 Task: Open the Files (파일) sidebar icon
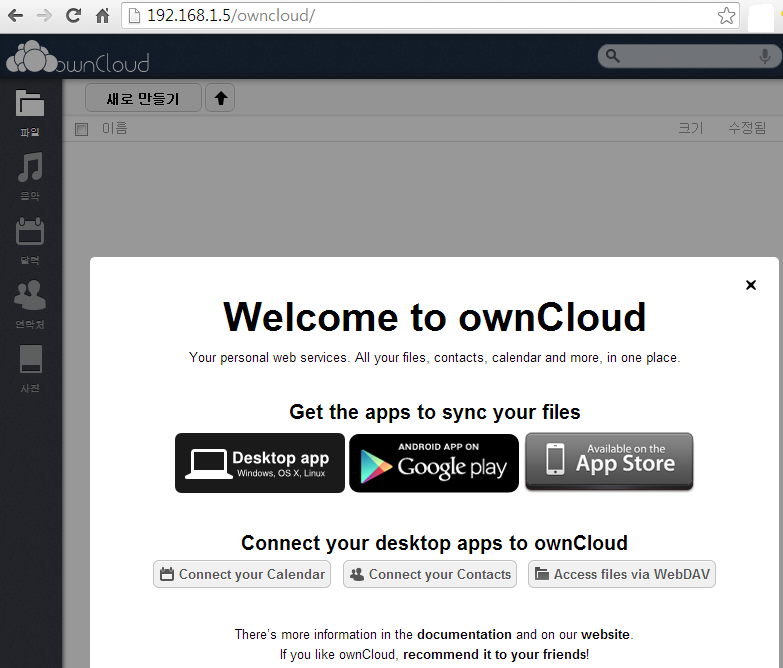30,109
